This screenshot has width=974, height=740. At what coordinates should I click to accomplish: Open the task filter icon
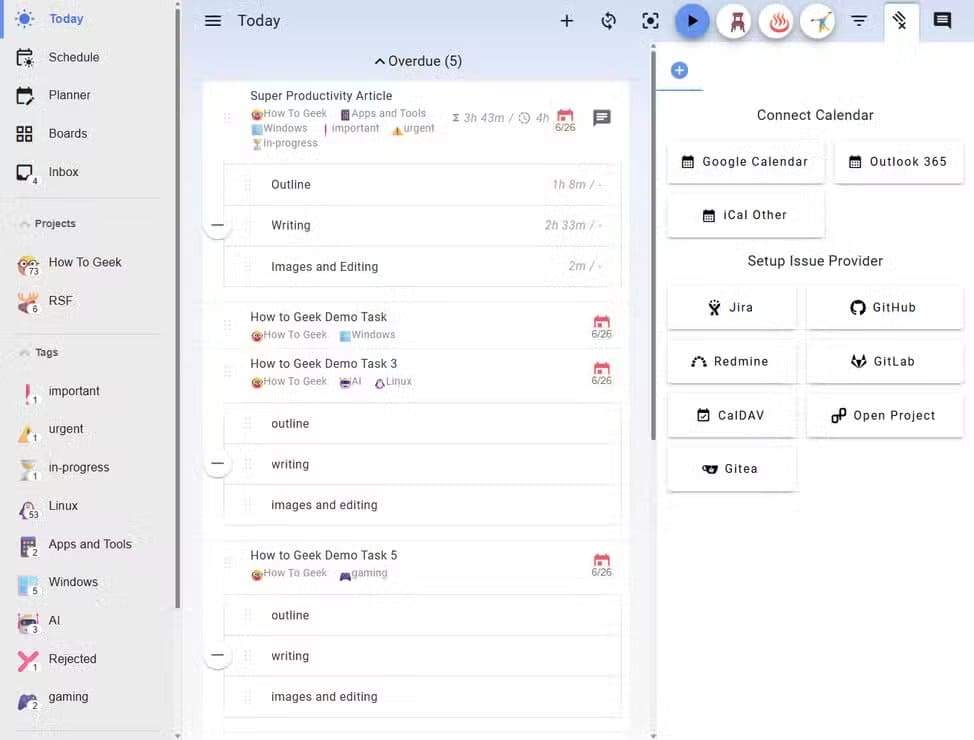click(860, 20)
